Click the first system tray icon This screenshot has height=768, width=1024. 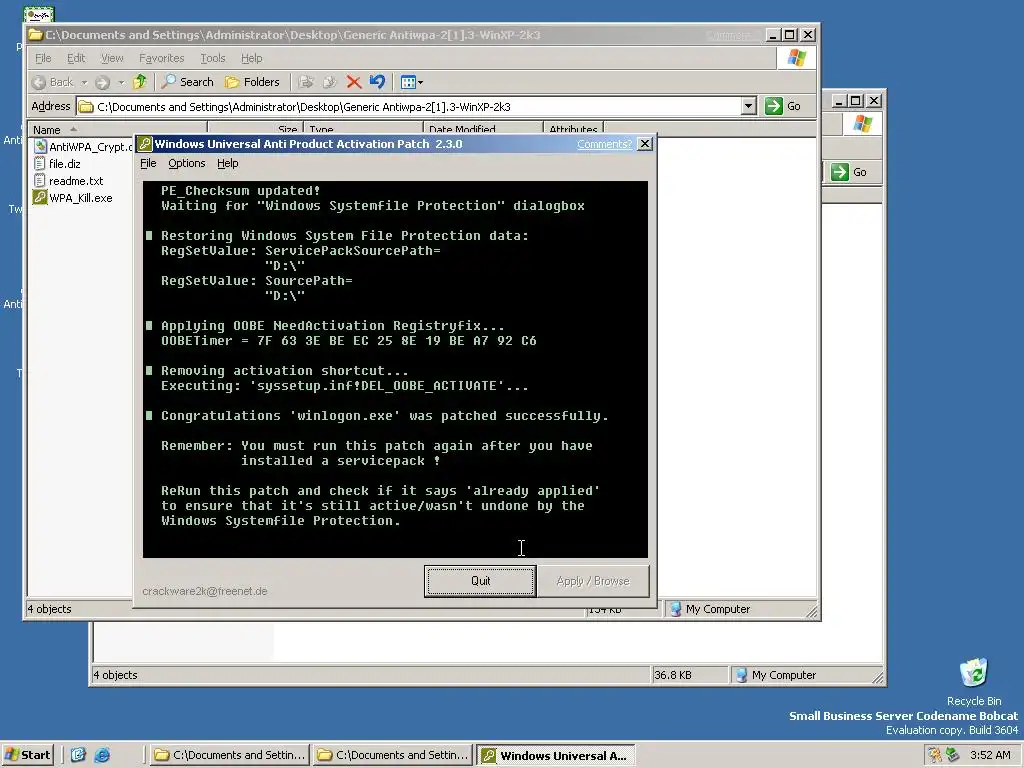click(x=935, y=755)
